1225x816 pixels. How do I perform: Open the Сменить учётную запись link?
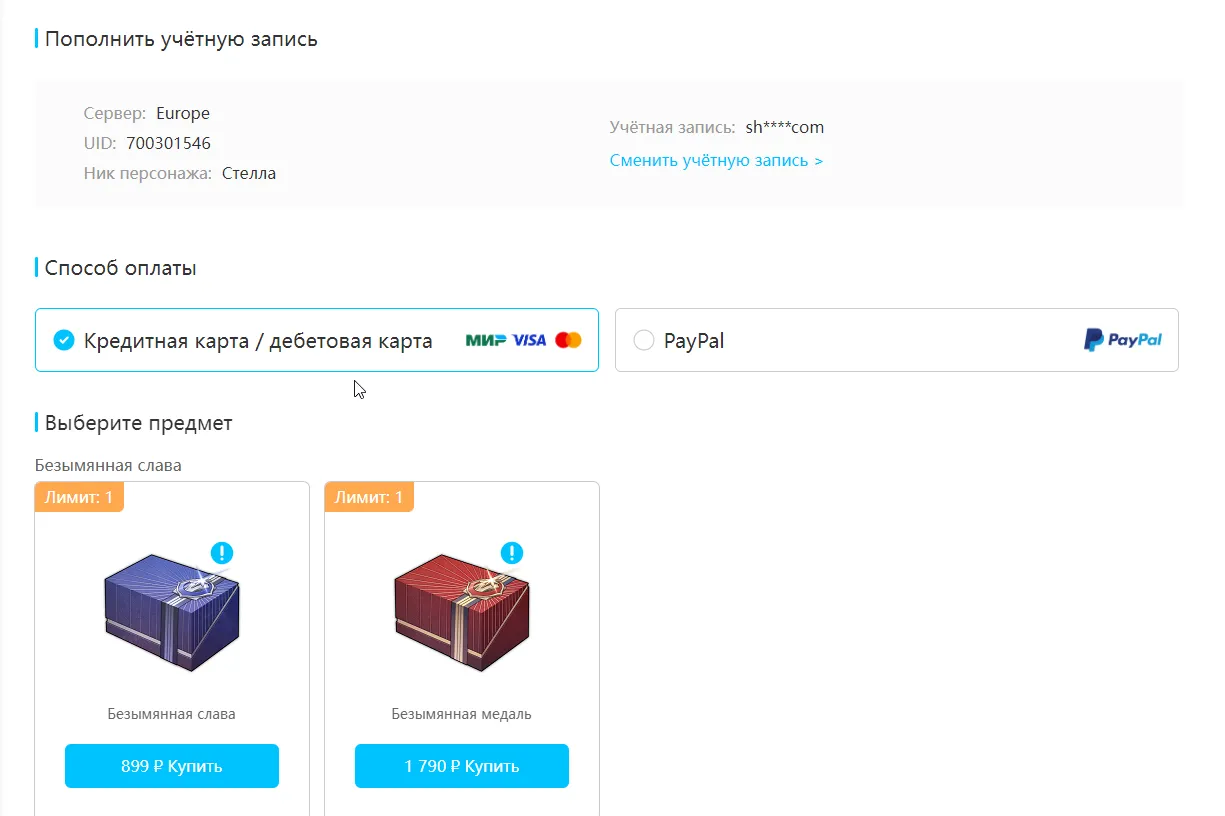tap(716, 160)
